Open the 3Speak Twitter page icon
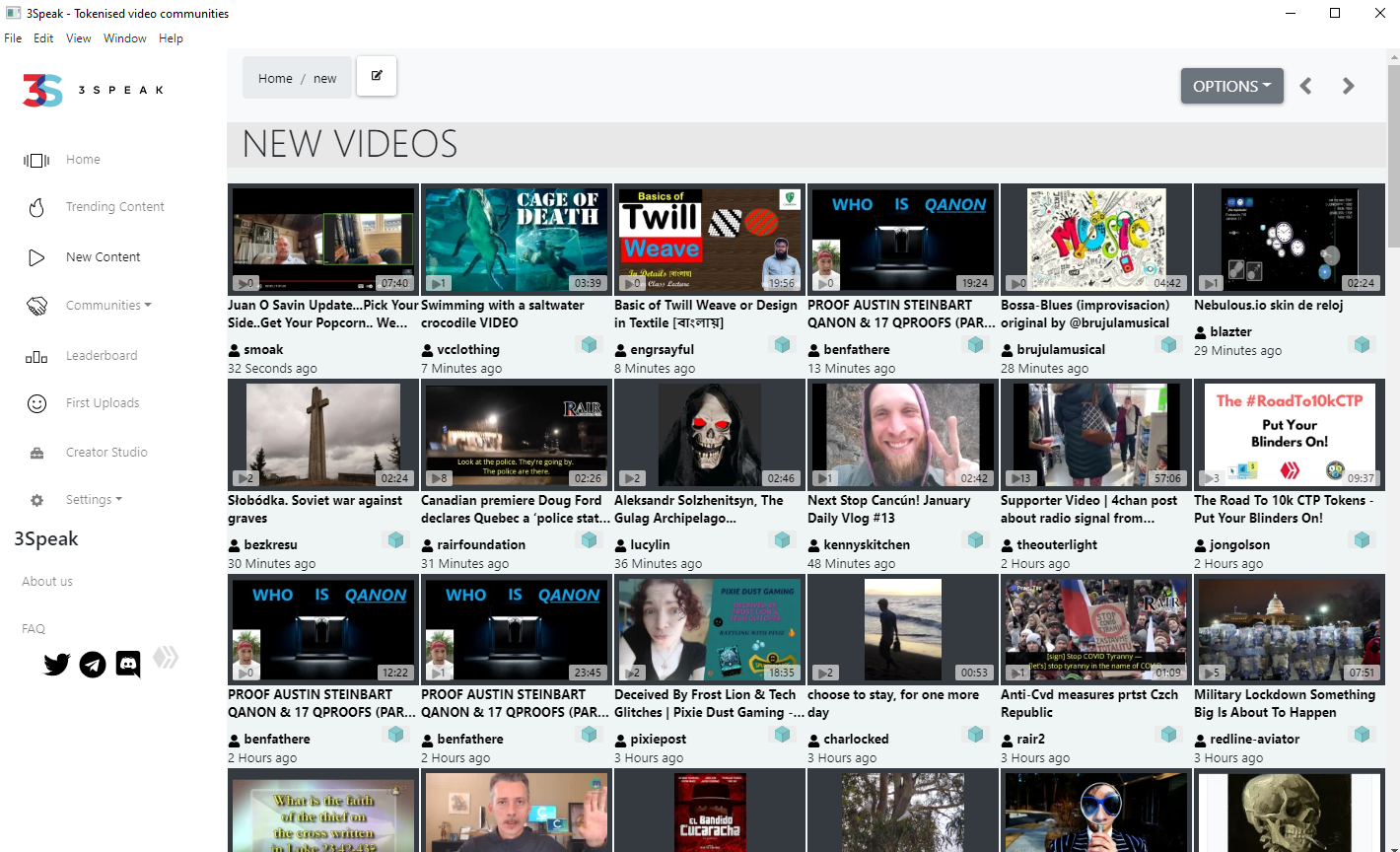The height and width of the screenshot is (852, 1400). (x=57, y=665)
